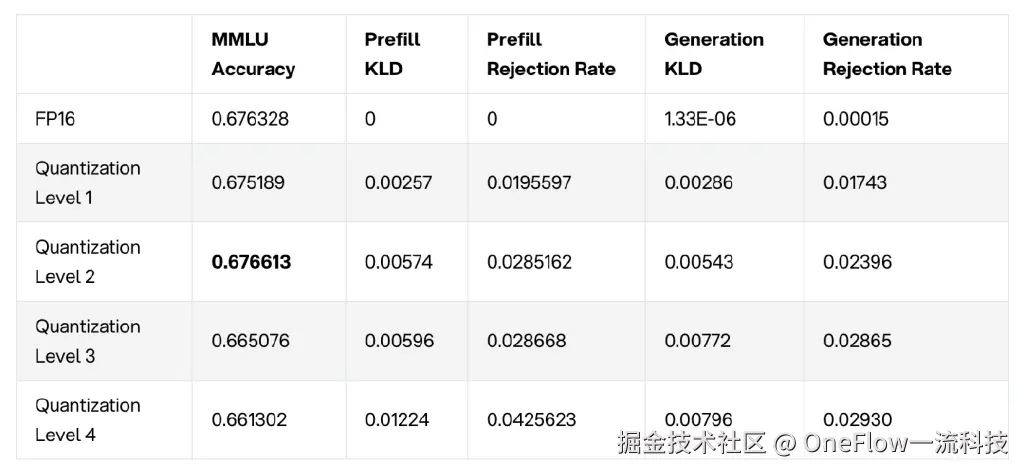This screenshot has width=1024, height=472.
Task: Click the Quantization Level 4 row label
Action: click(x=88, y=419)
